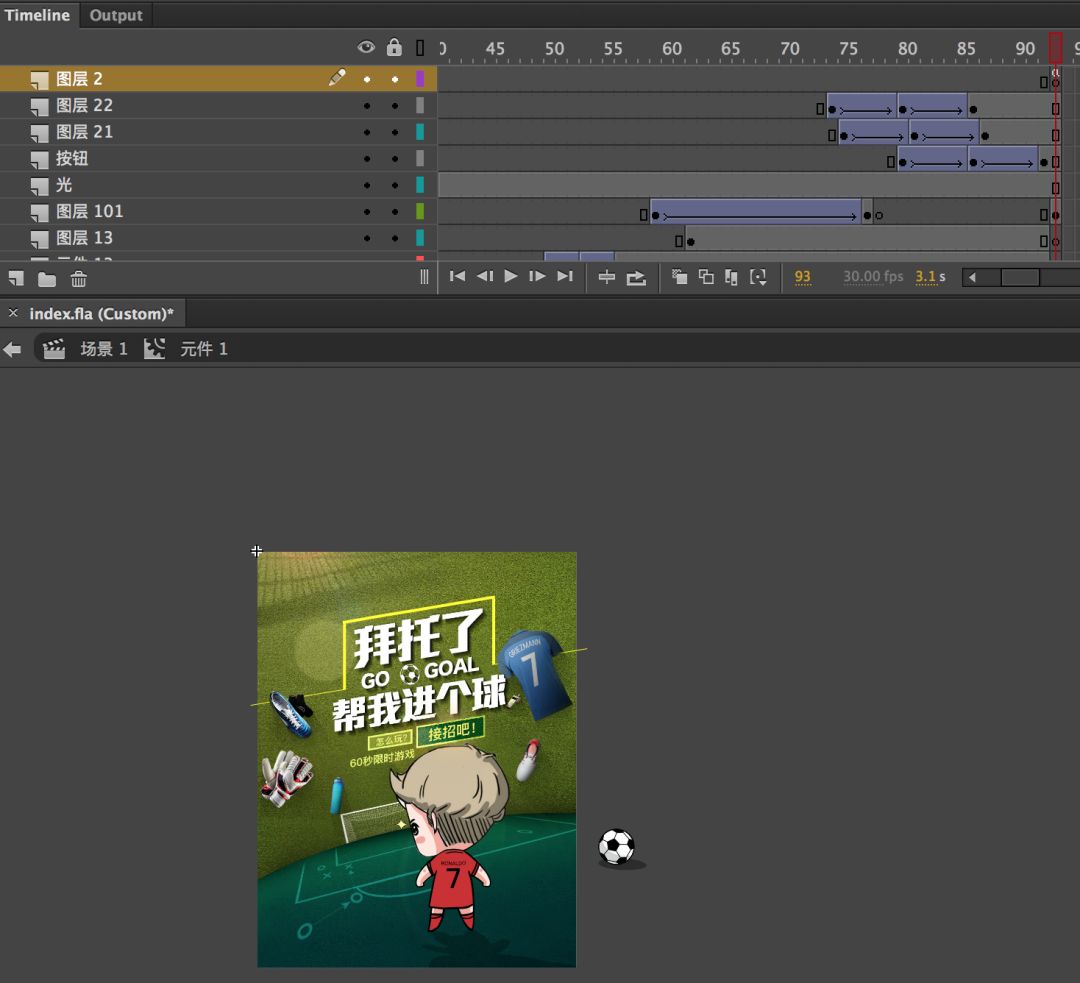Click the show all layers as outlines icon
This screenshot has height=983, width=1080.
pos(420,48)
